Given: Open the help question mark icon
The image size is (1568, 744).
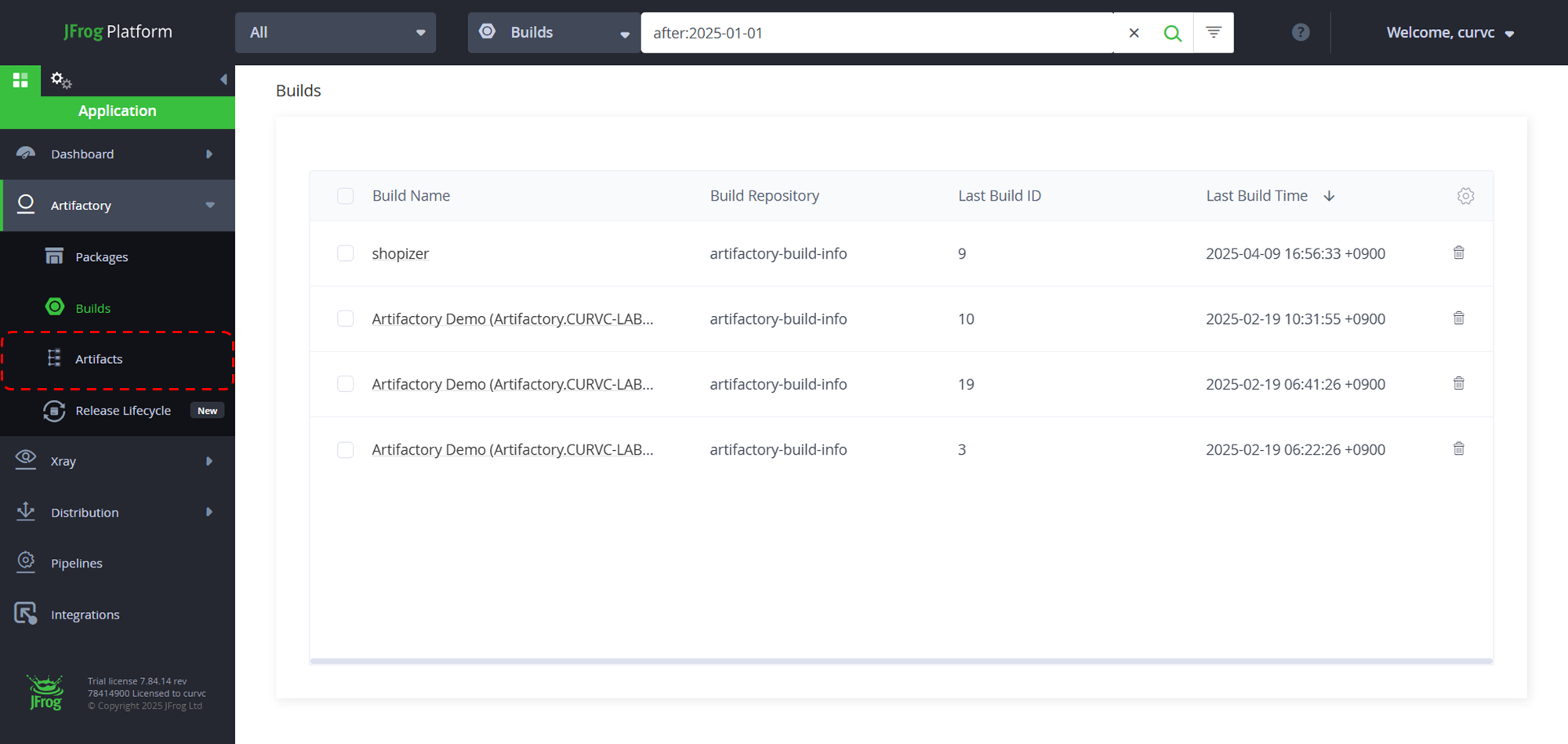Looking at the screenshot, I should [x=1301, y=32].
